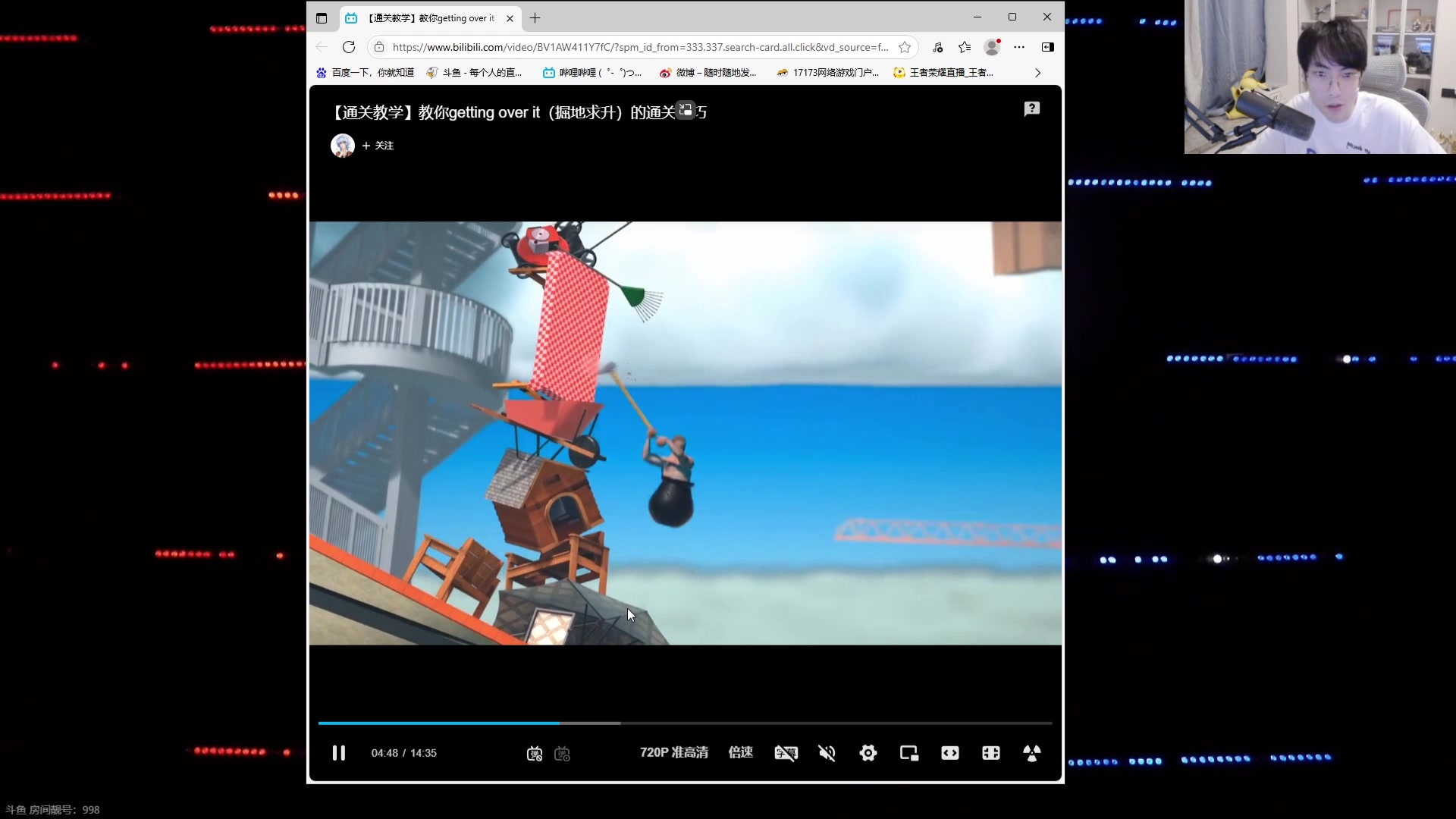Open the browser profile avatar
The height and width of the screenshot is (819, 1456).
coord(992,47)
